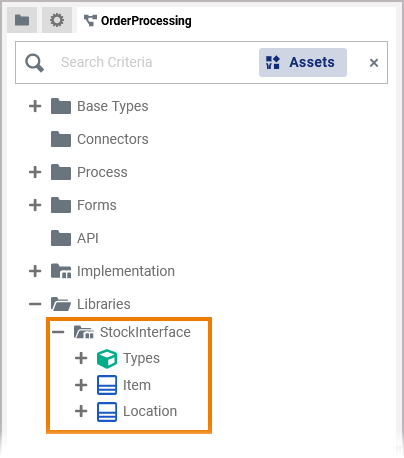Click the magnifier search icon
This screenshot has height=458, width=404.
34,63
